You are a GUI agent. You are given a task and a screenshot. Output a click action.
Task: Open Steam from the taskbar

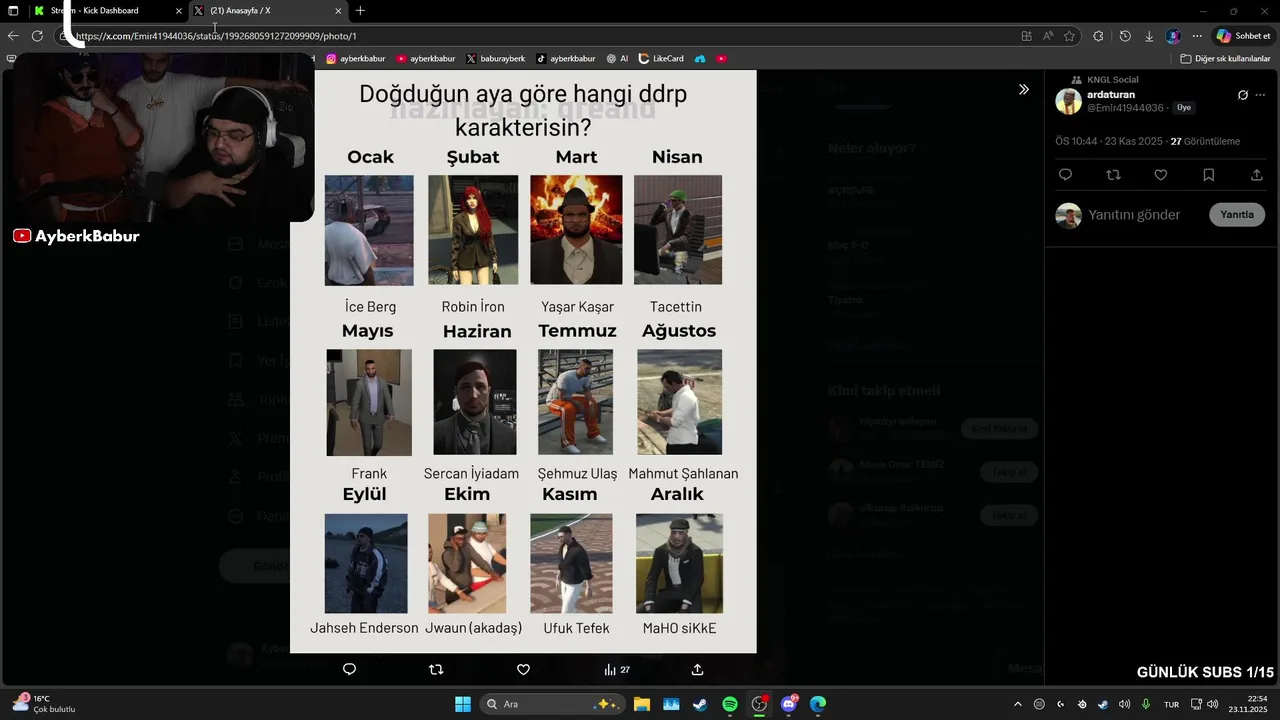pos(700,704)
